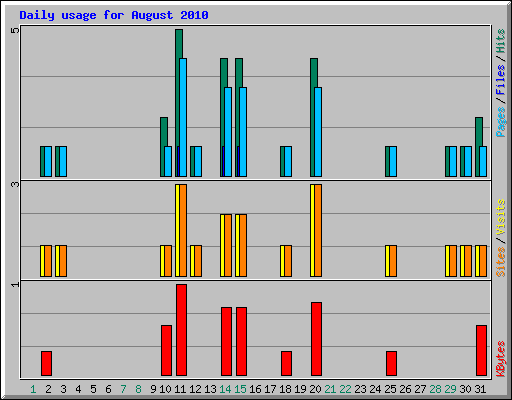Click the y-axis value 3 of middle chart
512x400 pixels.
click(x=15, y=184)
